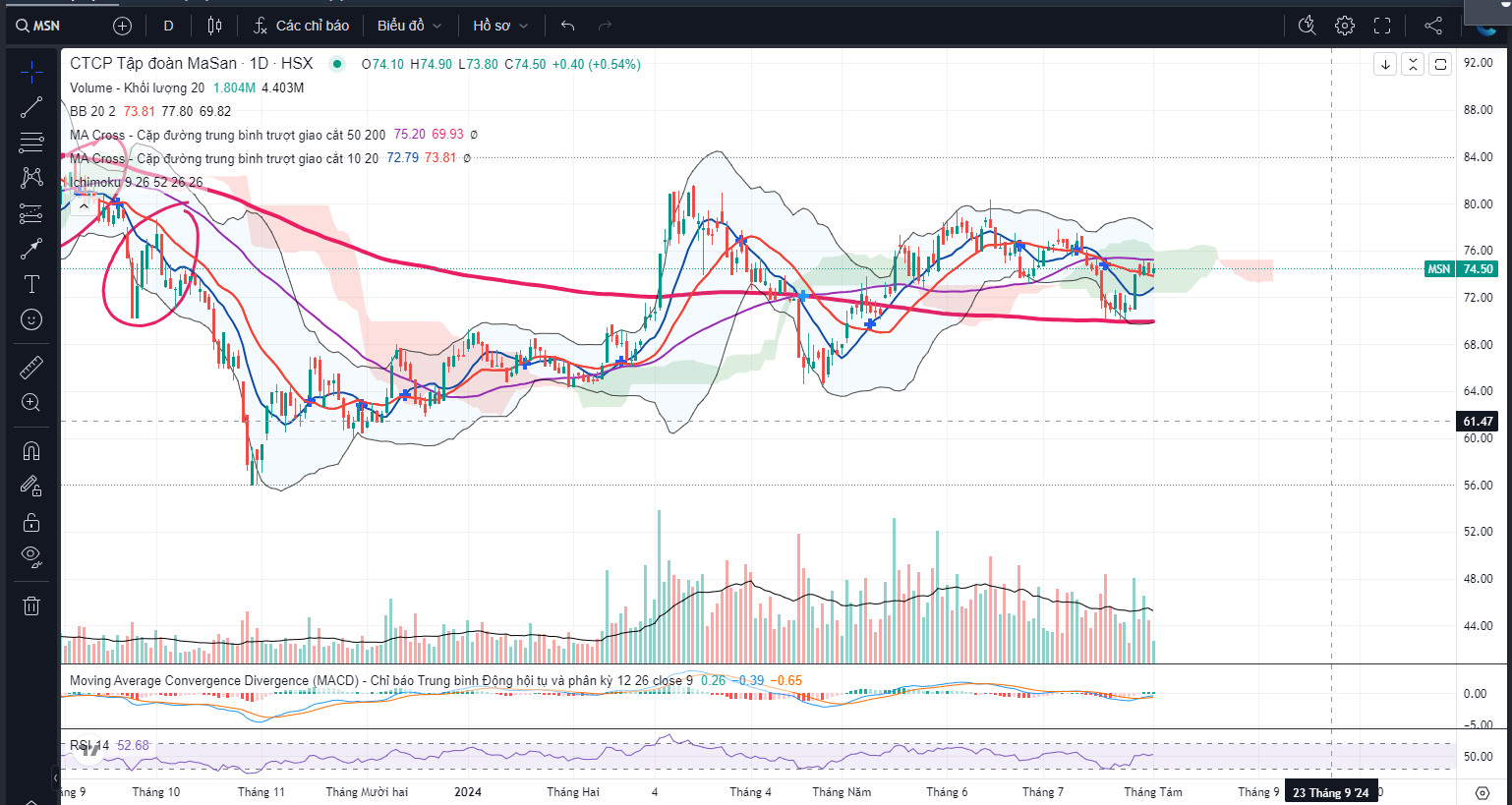
Task: Move pane down with the arrow button
Action: coord(1385,65)
